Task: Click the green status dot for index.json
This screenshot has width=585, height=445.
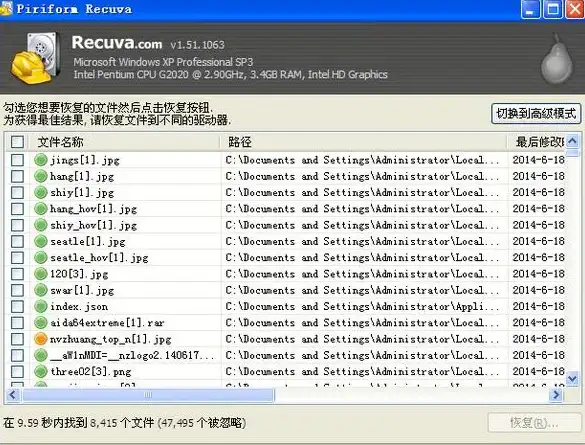Action: [x=41, y=306]
